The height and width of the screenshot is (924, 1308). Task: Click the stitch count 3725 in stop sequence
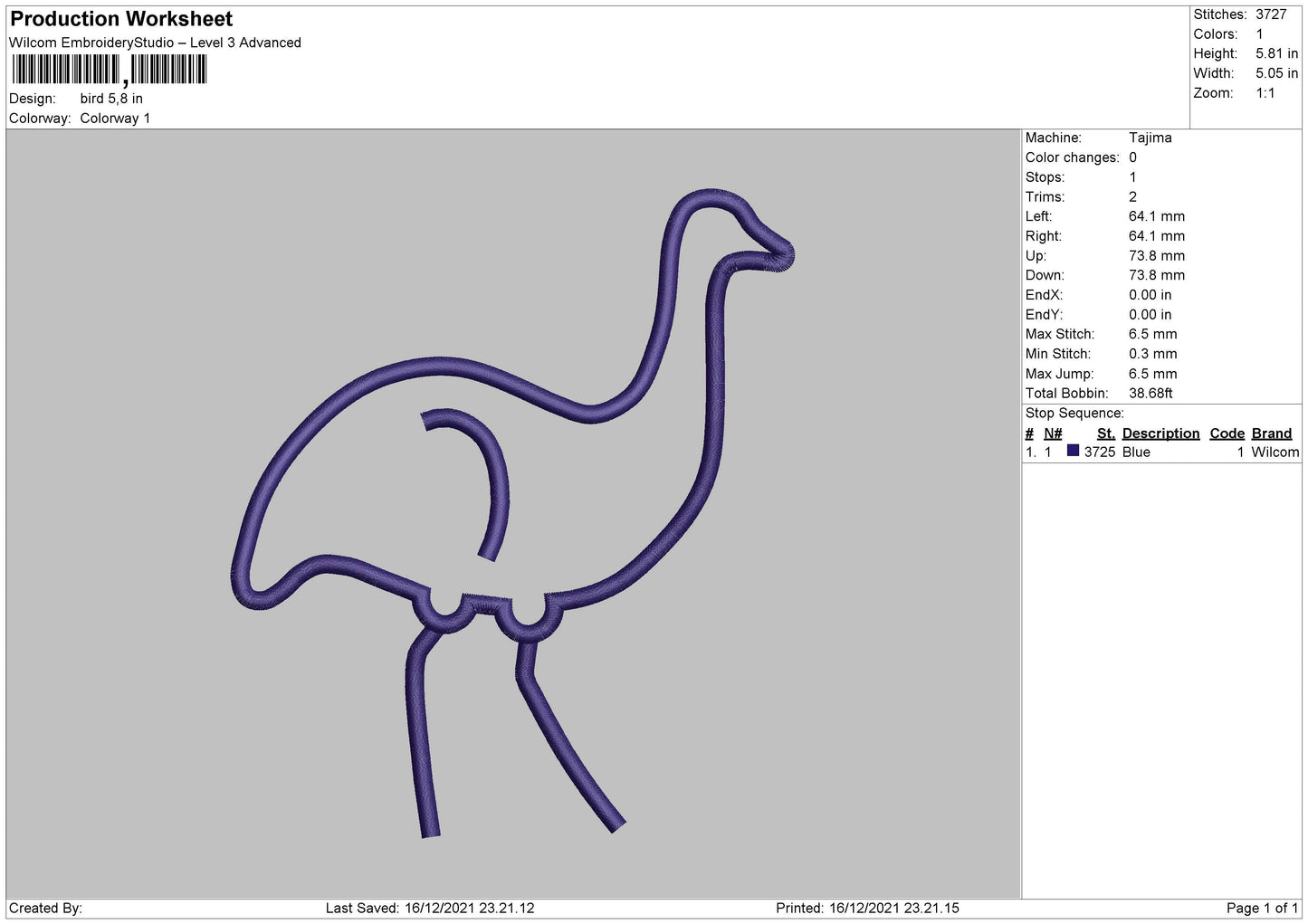(1100, 452)
